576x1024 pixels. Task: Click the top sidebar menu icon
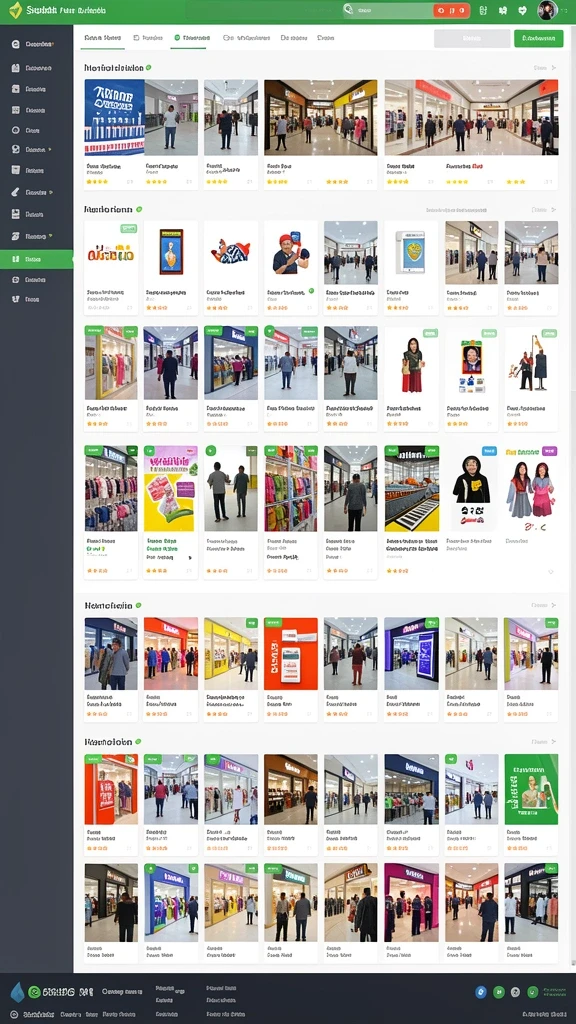[16, 44]
